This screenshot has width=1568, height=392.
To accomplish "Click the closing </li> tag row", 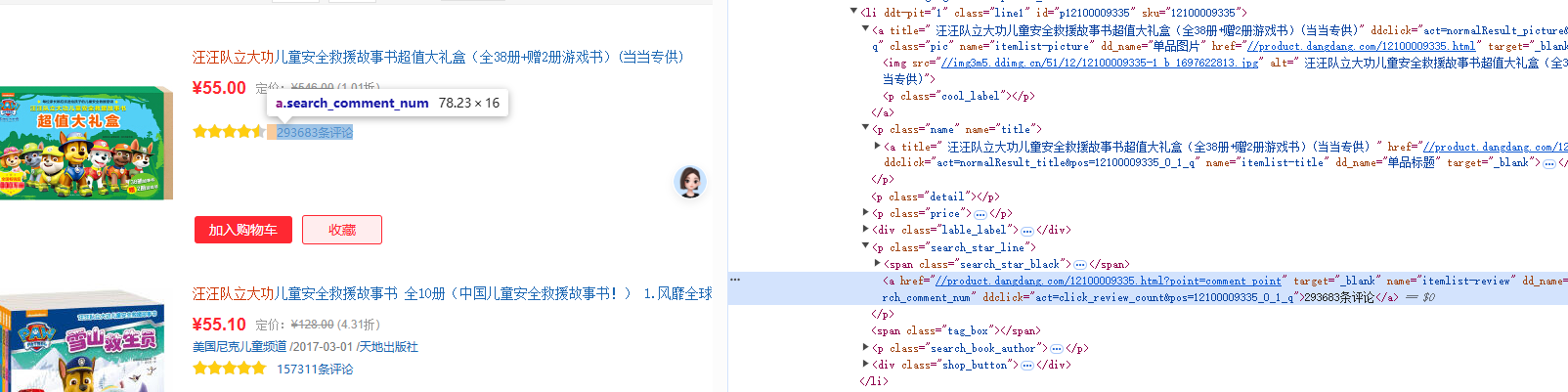I will (x=874, y=381).
